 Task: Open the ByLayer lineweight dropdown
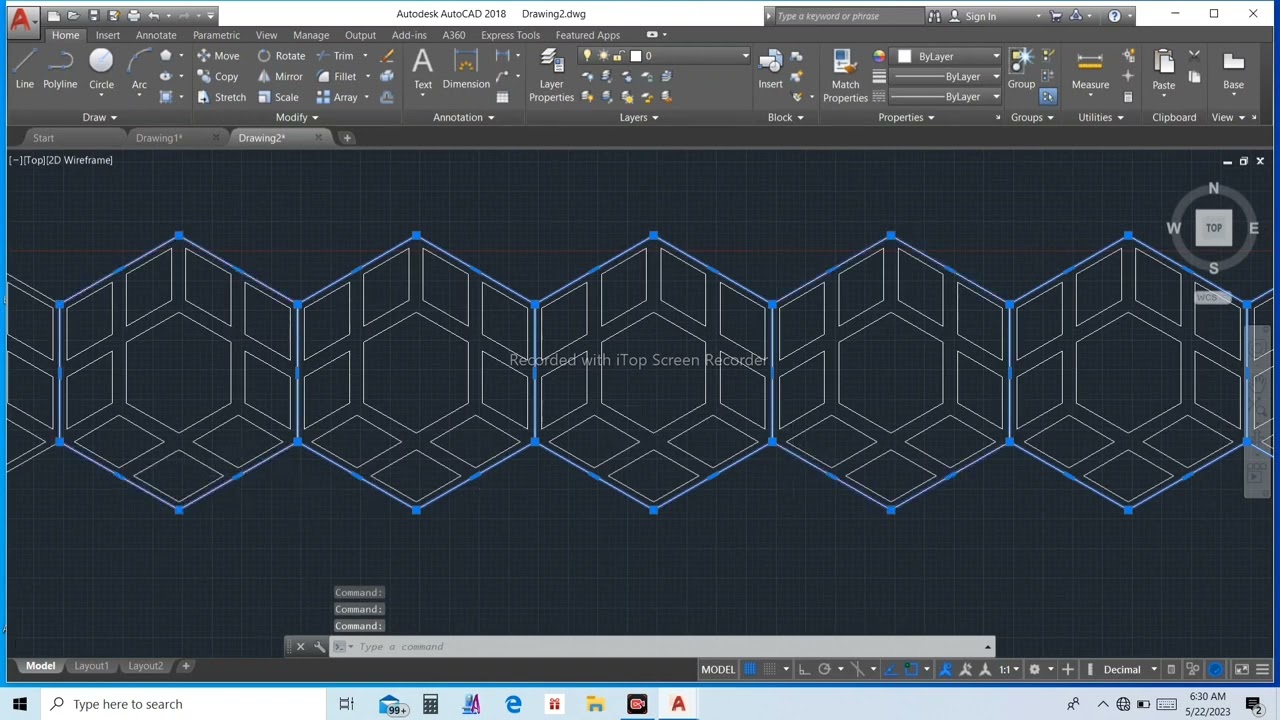[x=944, y=76]
